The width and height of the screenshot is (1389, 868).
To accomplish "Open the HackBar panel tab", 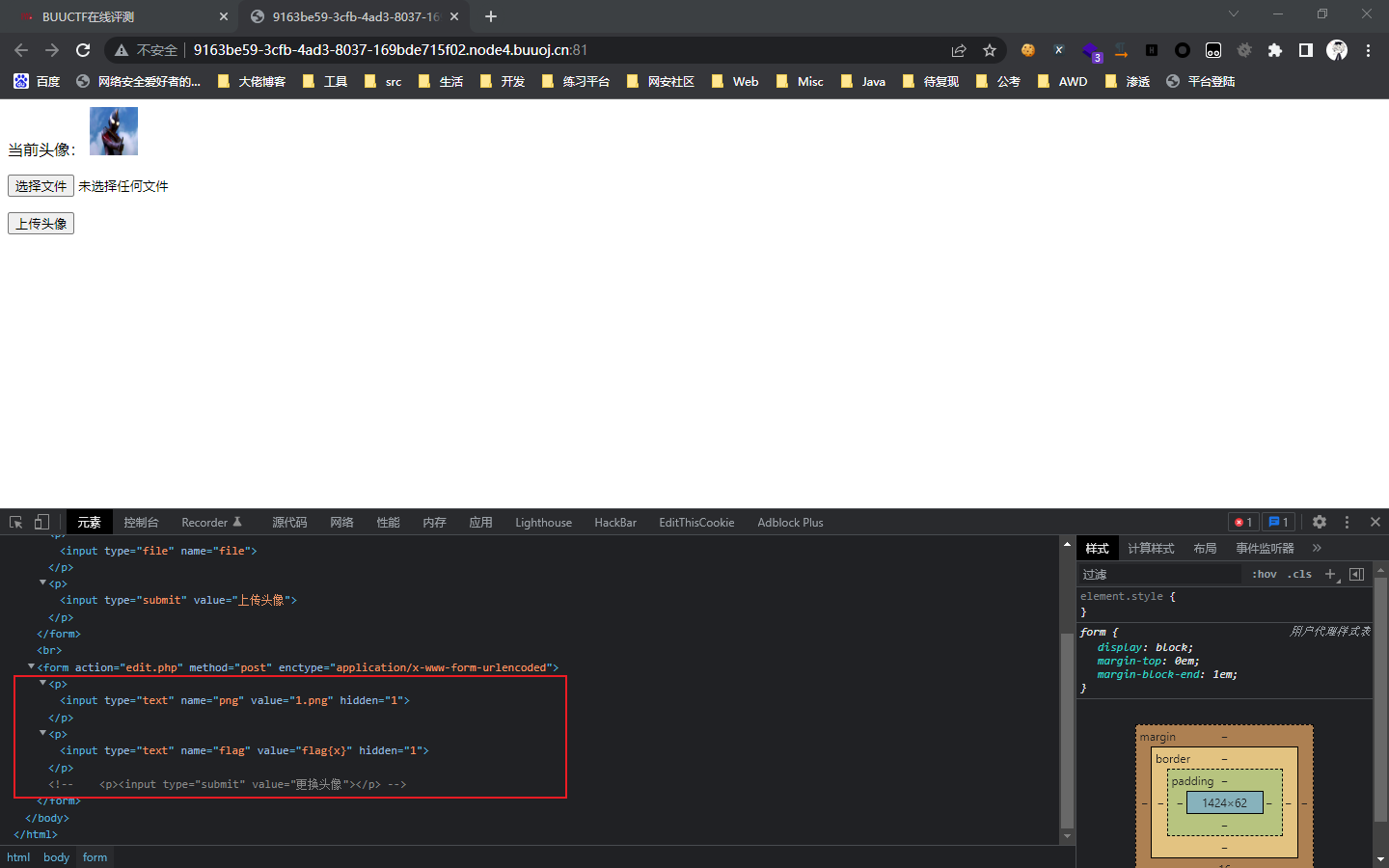I will [x=615, y=522].
